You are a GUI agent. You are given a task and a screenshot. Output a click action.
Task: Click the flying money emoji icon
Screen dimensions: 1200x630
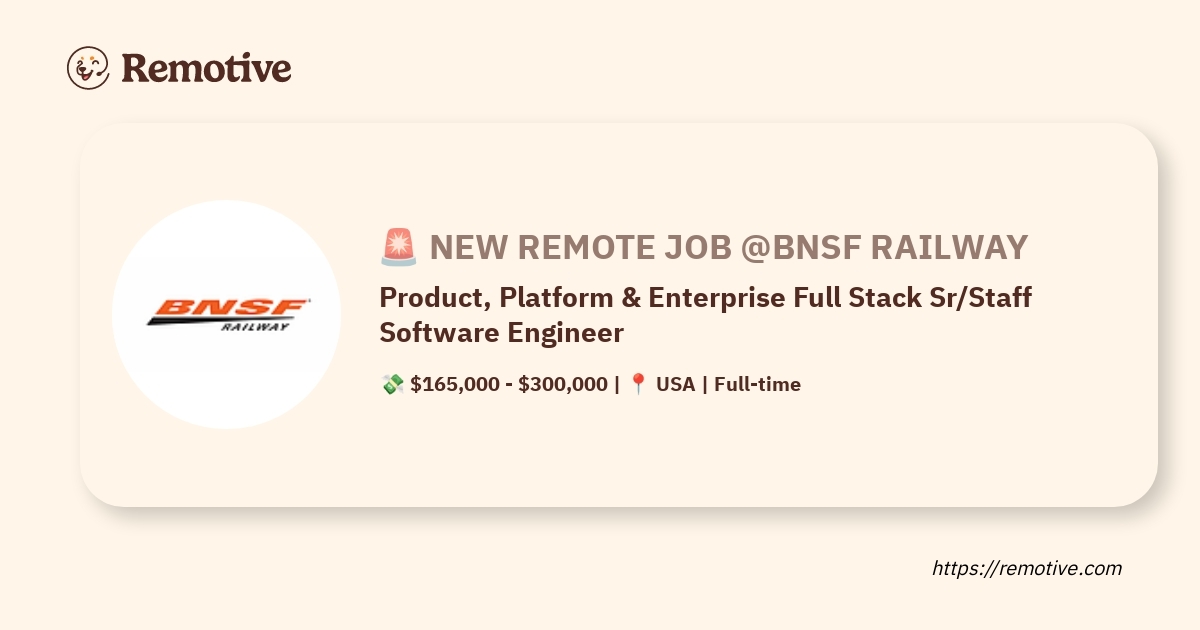coord(392,384)
